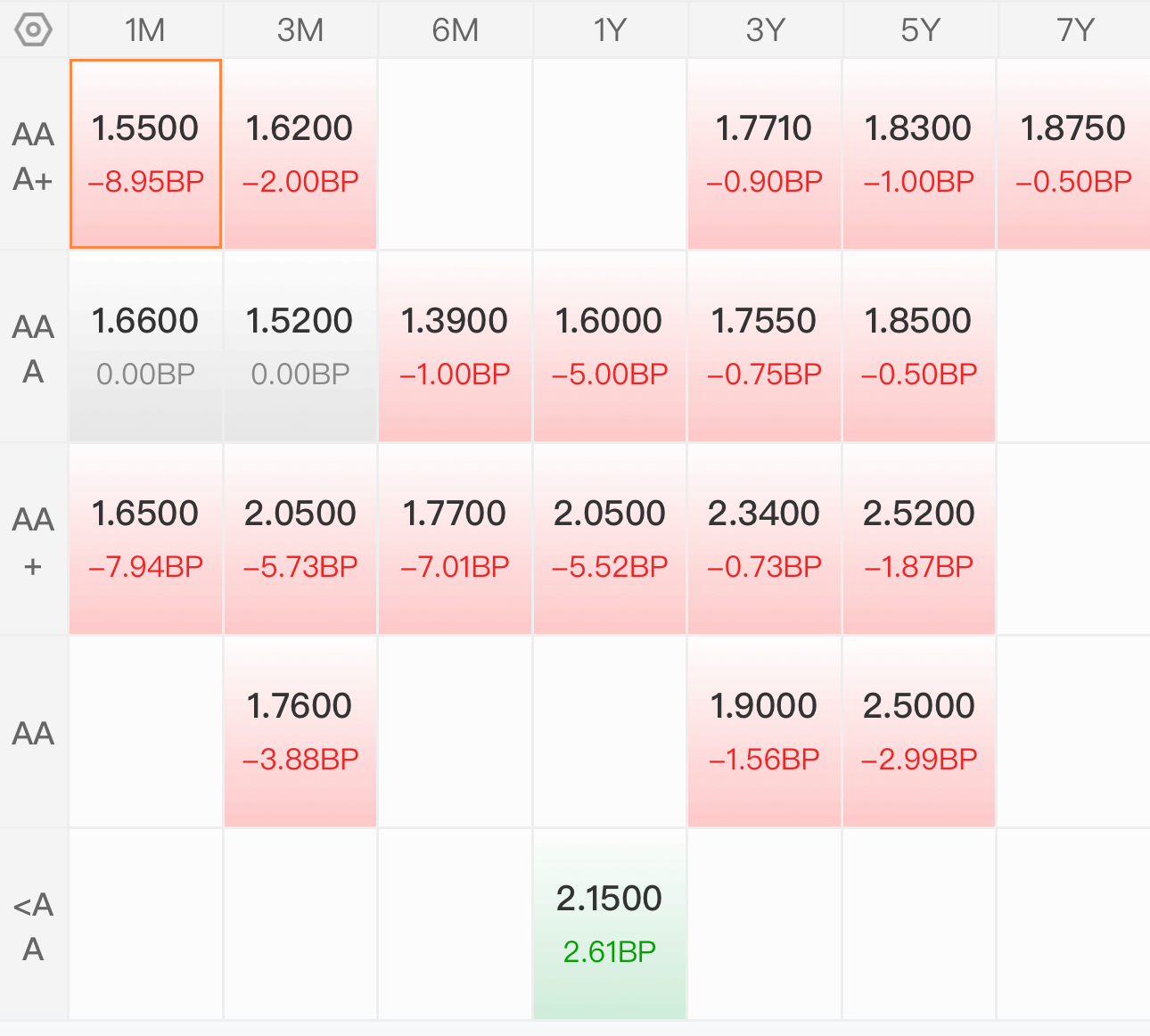This screenshot has height=1036, width=1150.
Task: Open the hexagon settings icon
Action: (34, 29)
